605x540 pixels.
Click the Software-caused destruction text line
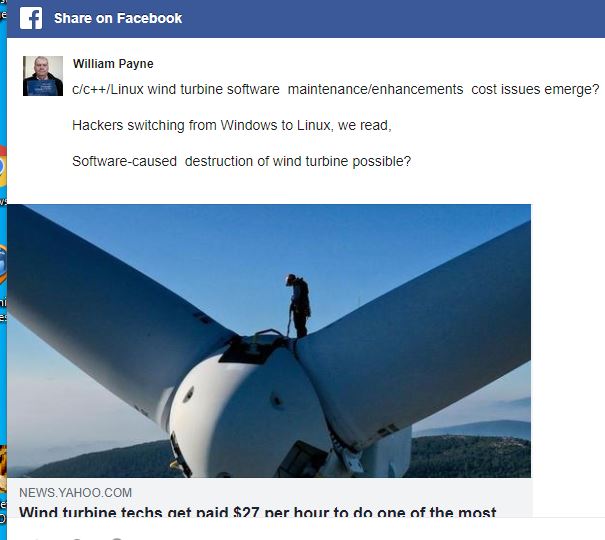click(x=242, y=161)
